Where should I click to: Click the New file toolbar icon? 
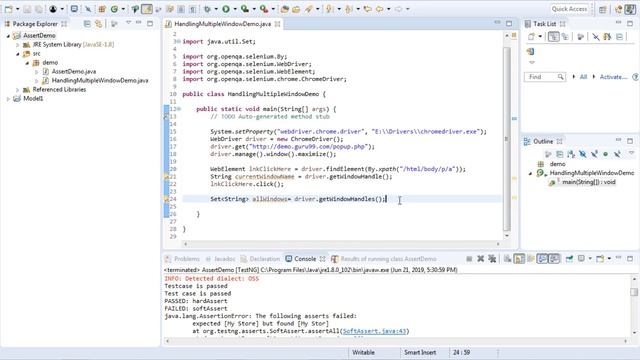click(x=8, y=9)
